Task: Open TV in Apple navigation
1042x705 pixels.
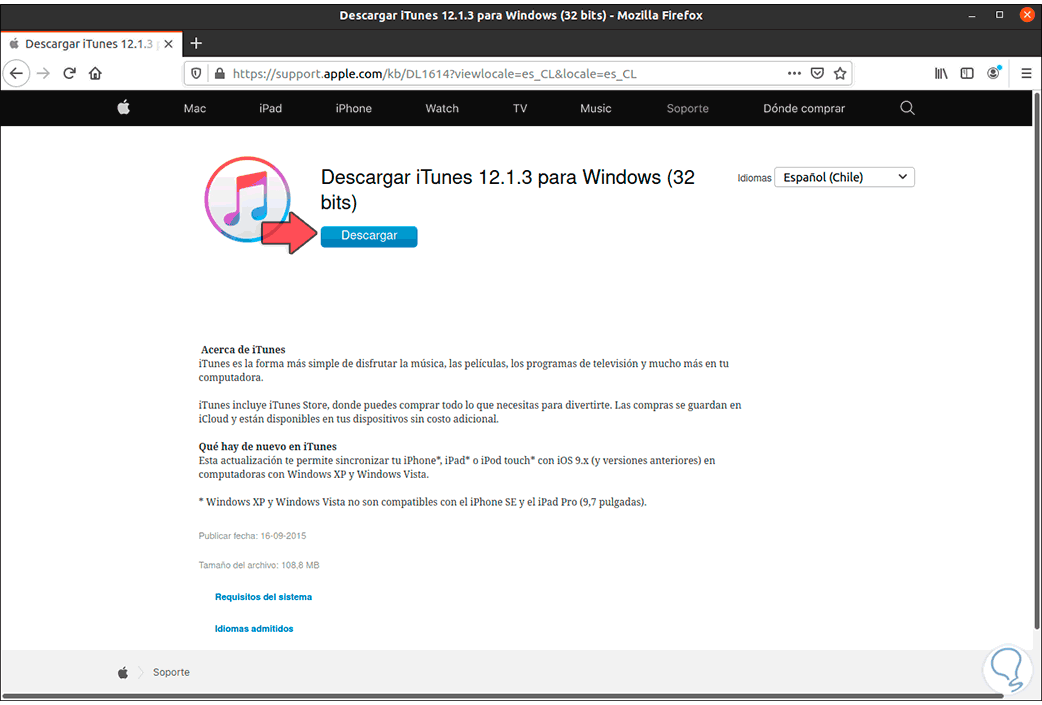Action: click(x=520, y=108)
